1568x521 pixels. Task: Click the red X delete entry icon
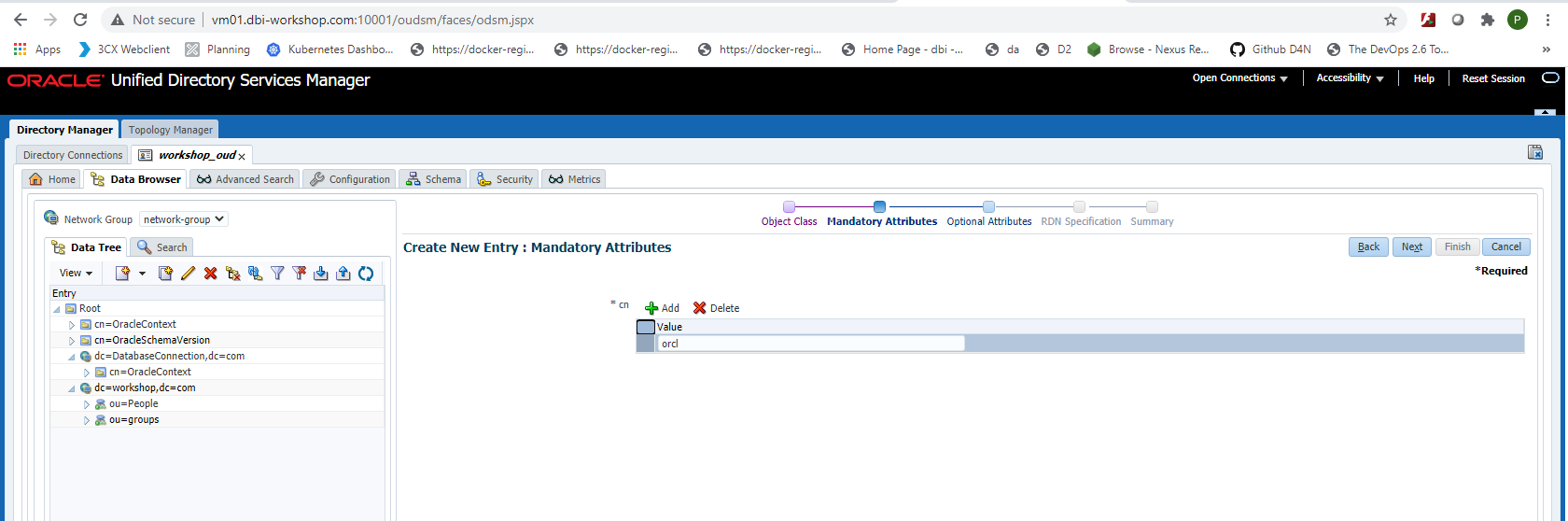coord(210,273)
